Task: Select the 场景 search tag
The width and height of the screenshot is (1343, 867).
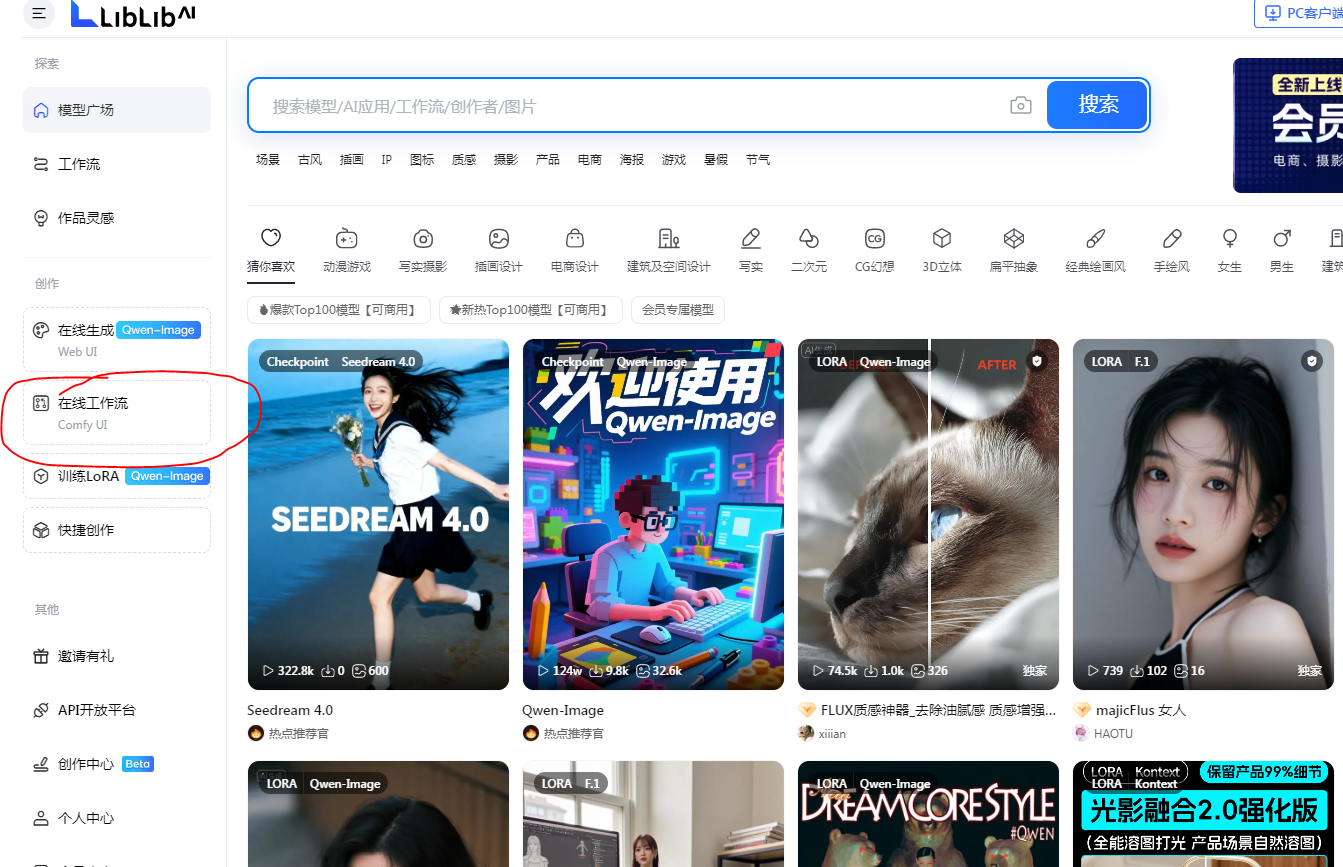Action: coord(267,160)
